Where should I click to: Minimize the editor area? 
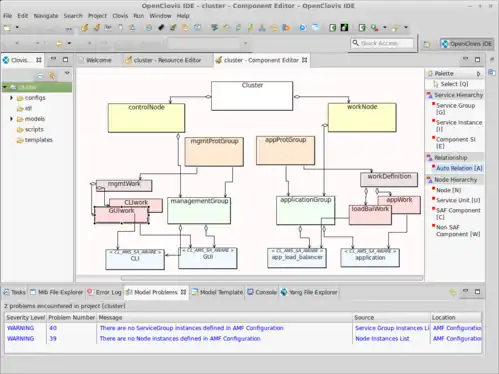(x=465, y=59)
